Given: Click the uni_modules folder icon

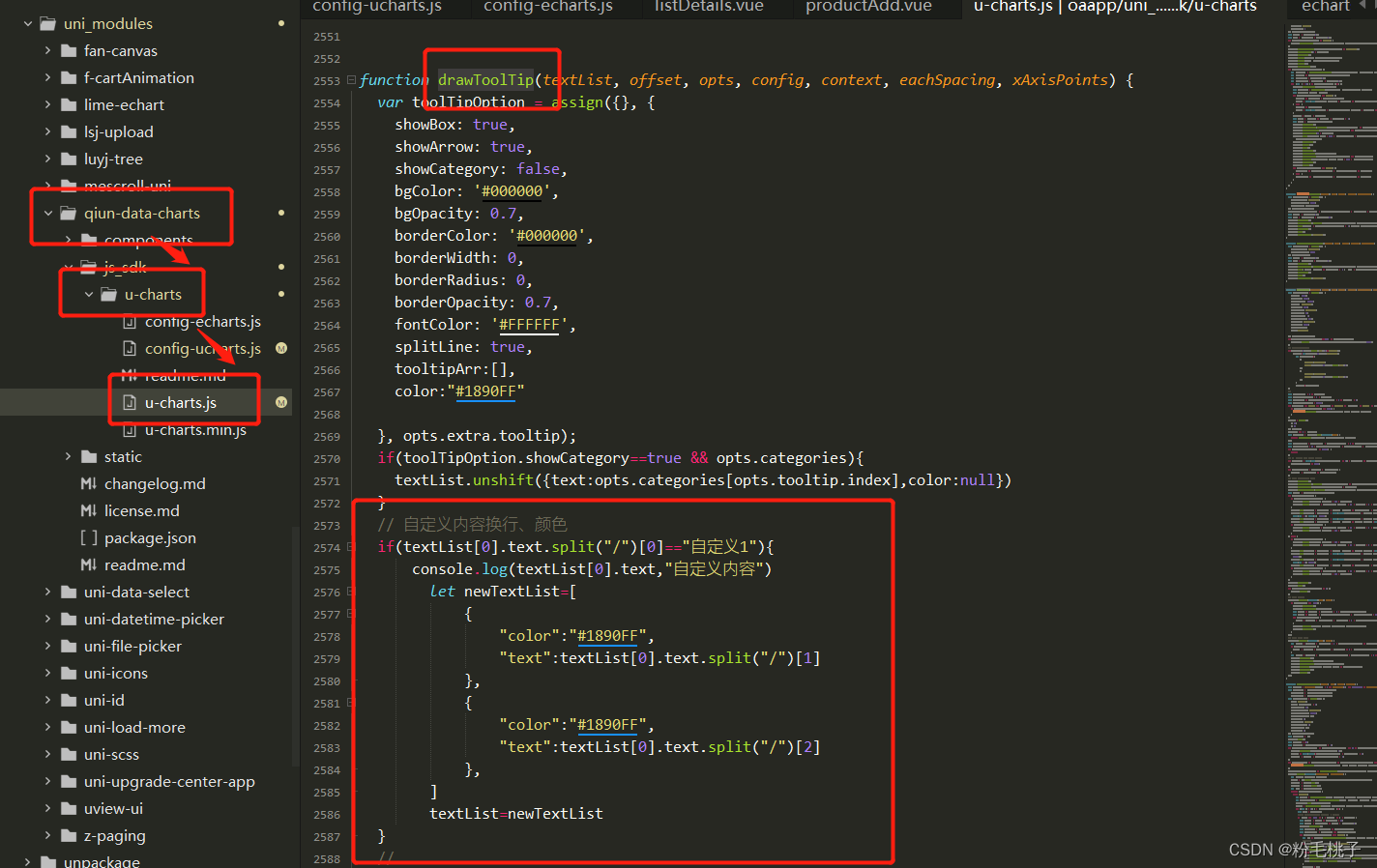Looking at the screenshot, I should tap(48, 23).
